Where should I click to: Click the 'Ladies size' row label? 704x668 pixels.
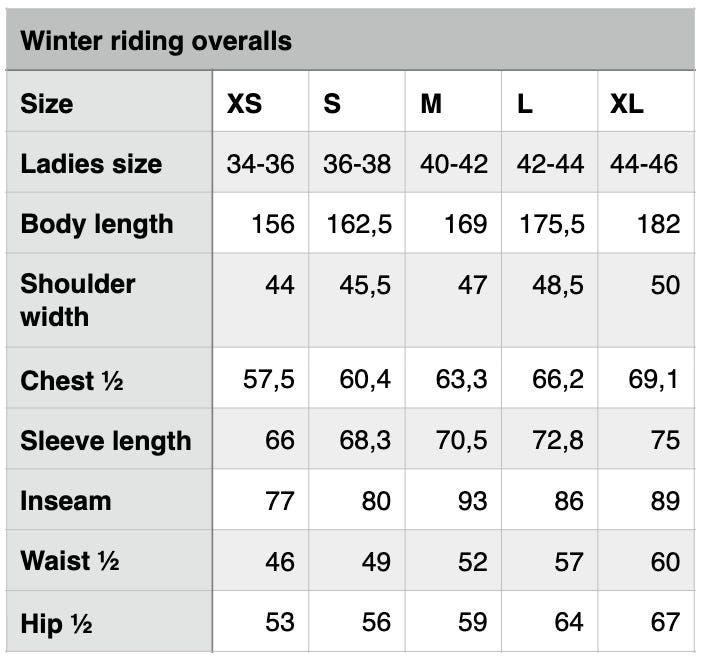91,163
